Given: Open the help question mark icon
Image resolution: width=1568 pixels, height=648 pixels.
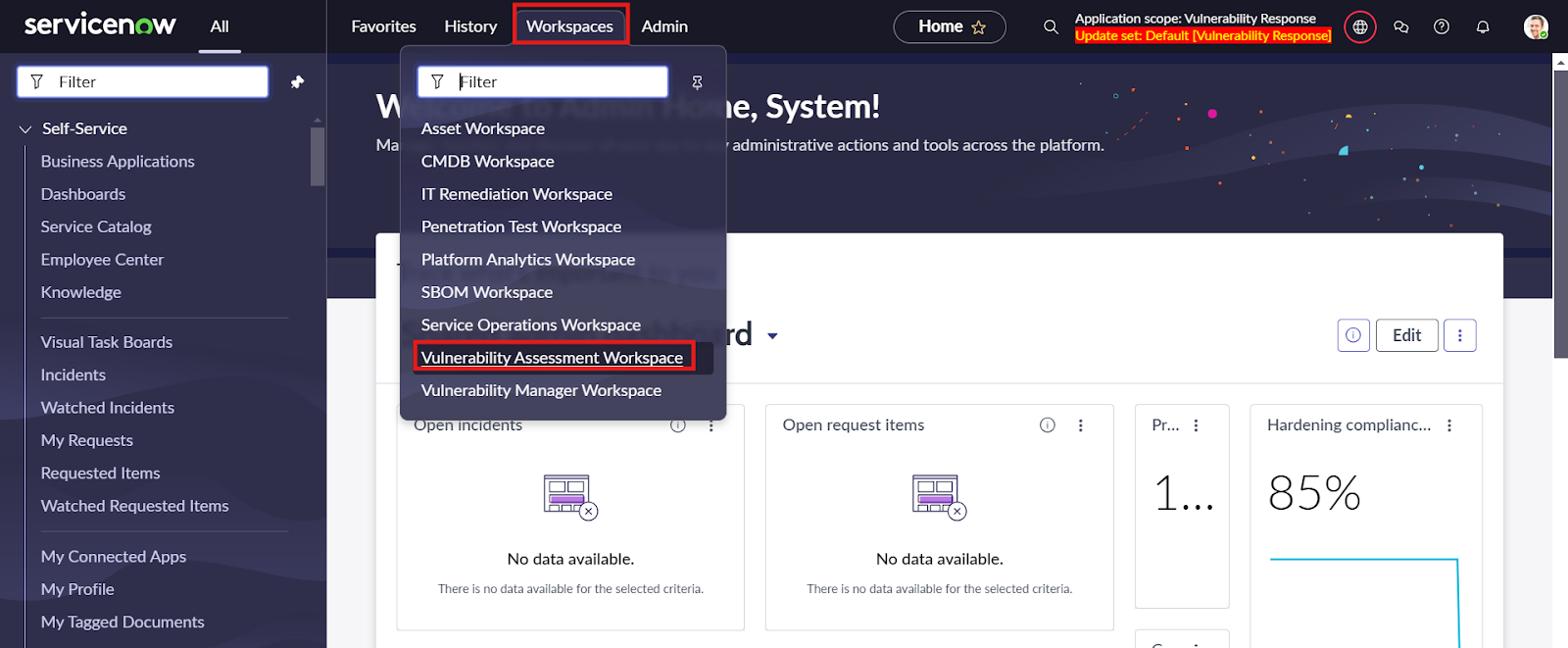Looking at the screenshot, I should 1442,26.
